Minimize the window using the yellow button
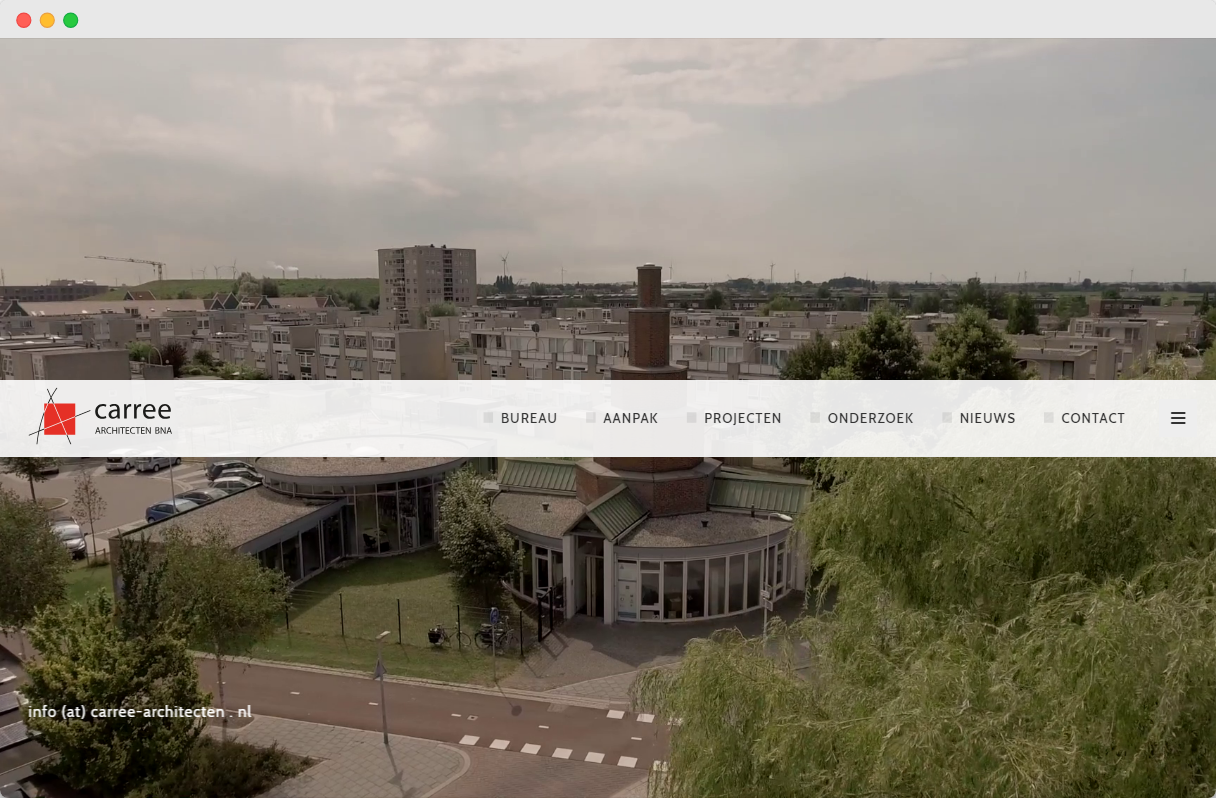The width and height of the screenshot is (1216, 798). tap(47, 20)
